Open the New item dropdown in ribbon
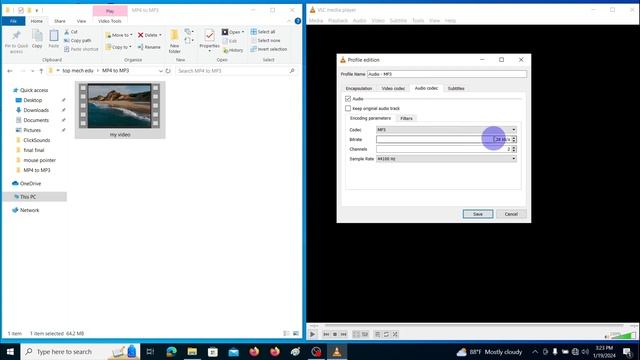Image resolution: width=640 pixels, height=360 pixels. [188, 31]
